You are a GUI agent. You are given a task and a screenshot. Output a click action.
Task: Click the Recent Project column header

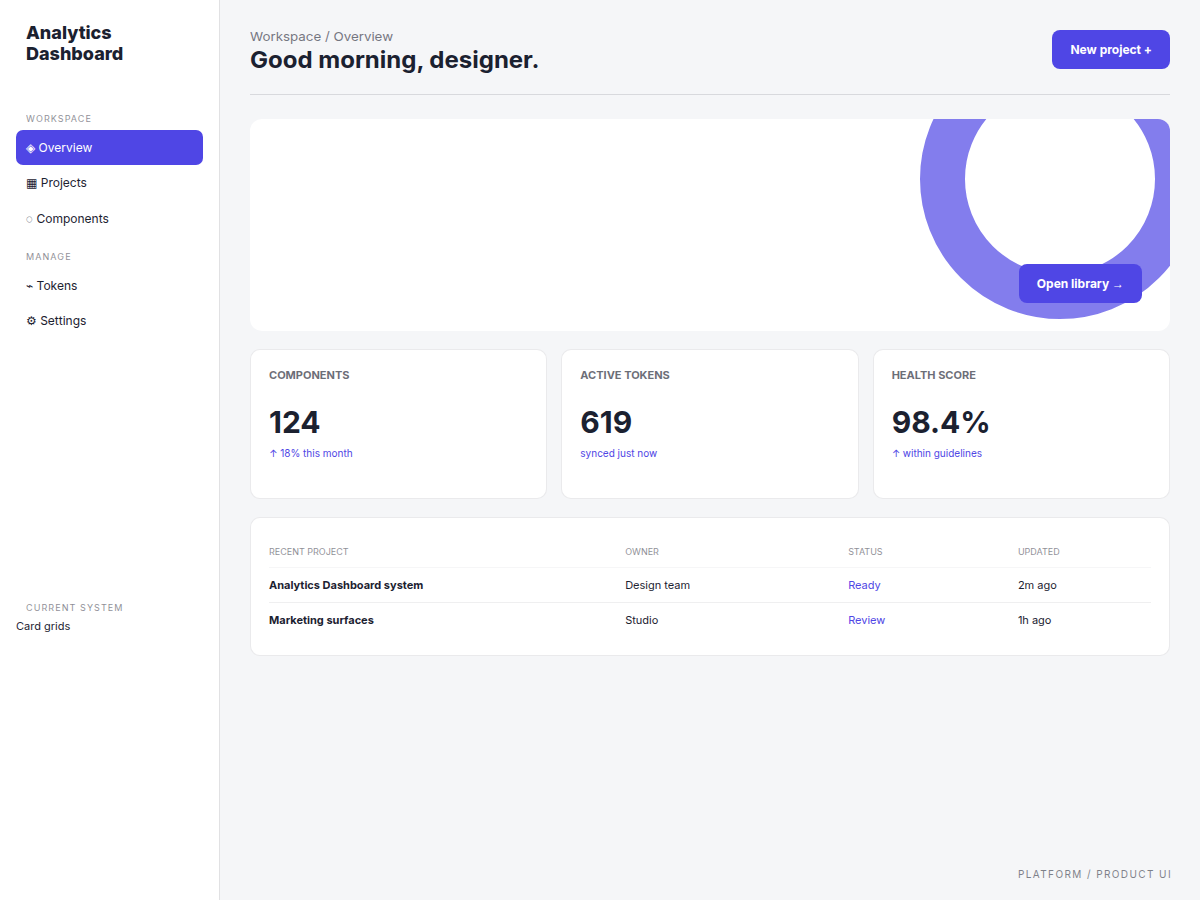click(x=309, y=552)
